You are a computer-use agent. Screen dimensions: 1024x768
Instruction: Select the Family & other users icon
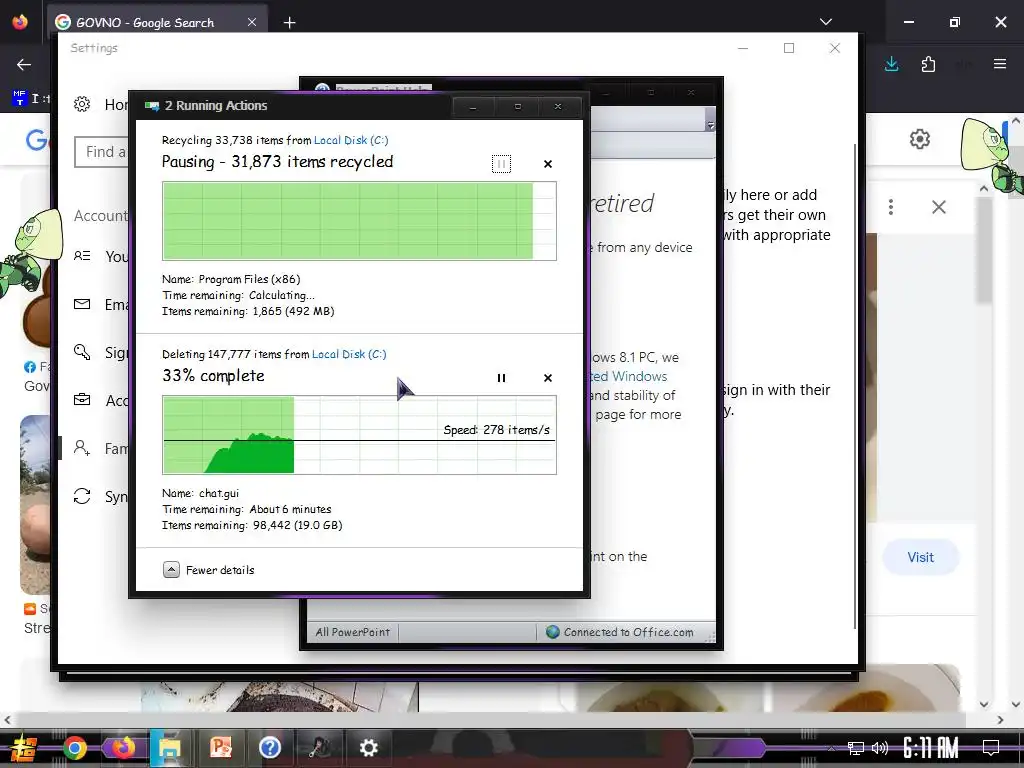(x=82, y=448)
